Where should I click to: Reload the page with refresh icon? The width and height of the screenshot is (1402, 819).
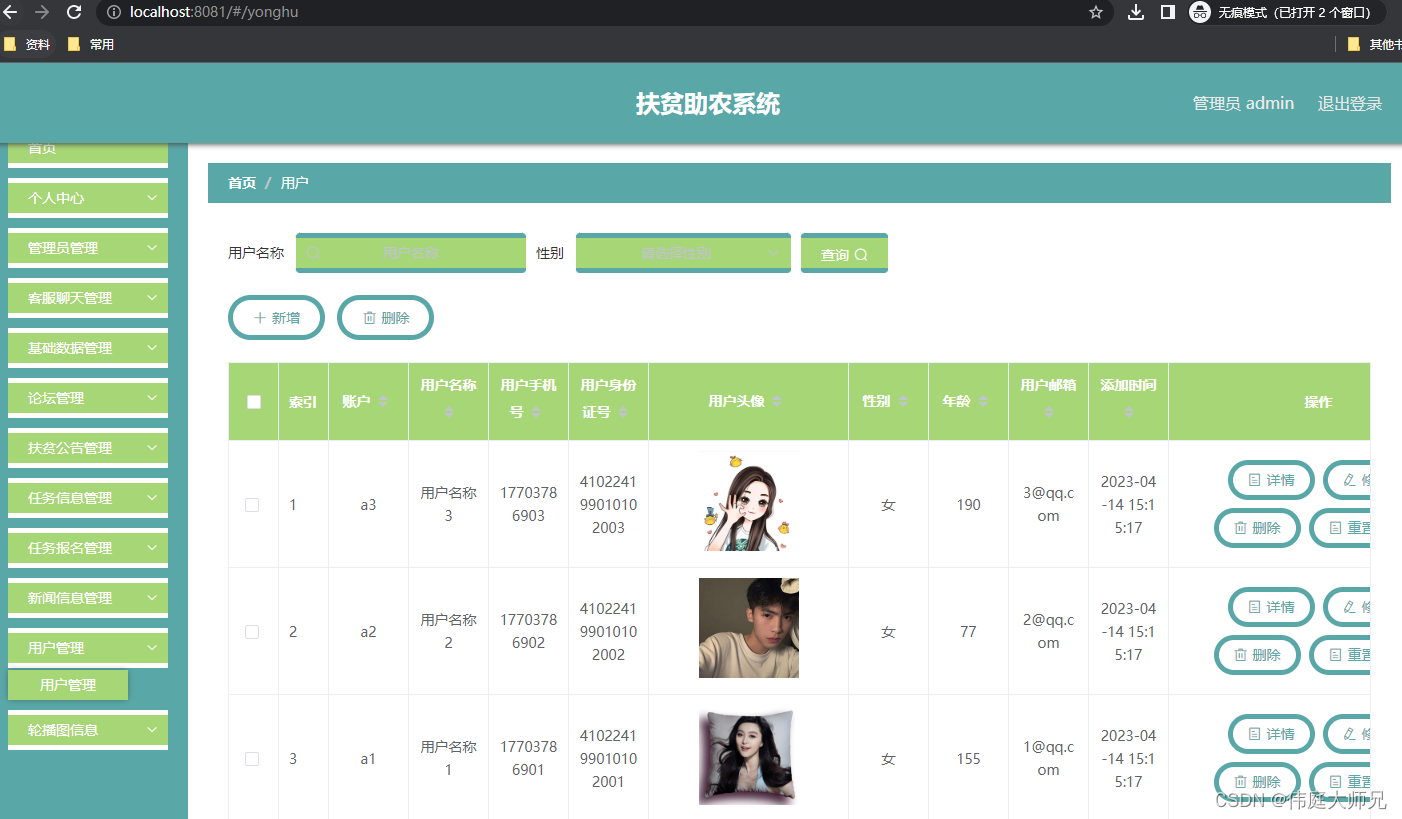click(x=74, y=12)
